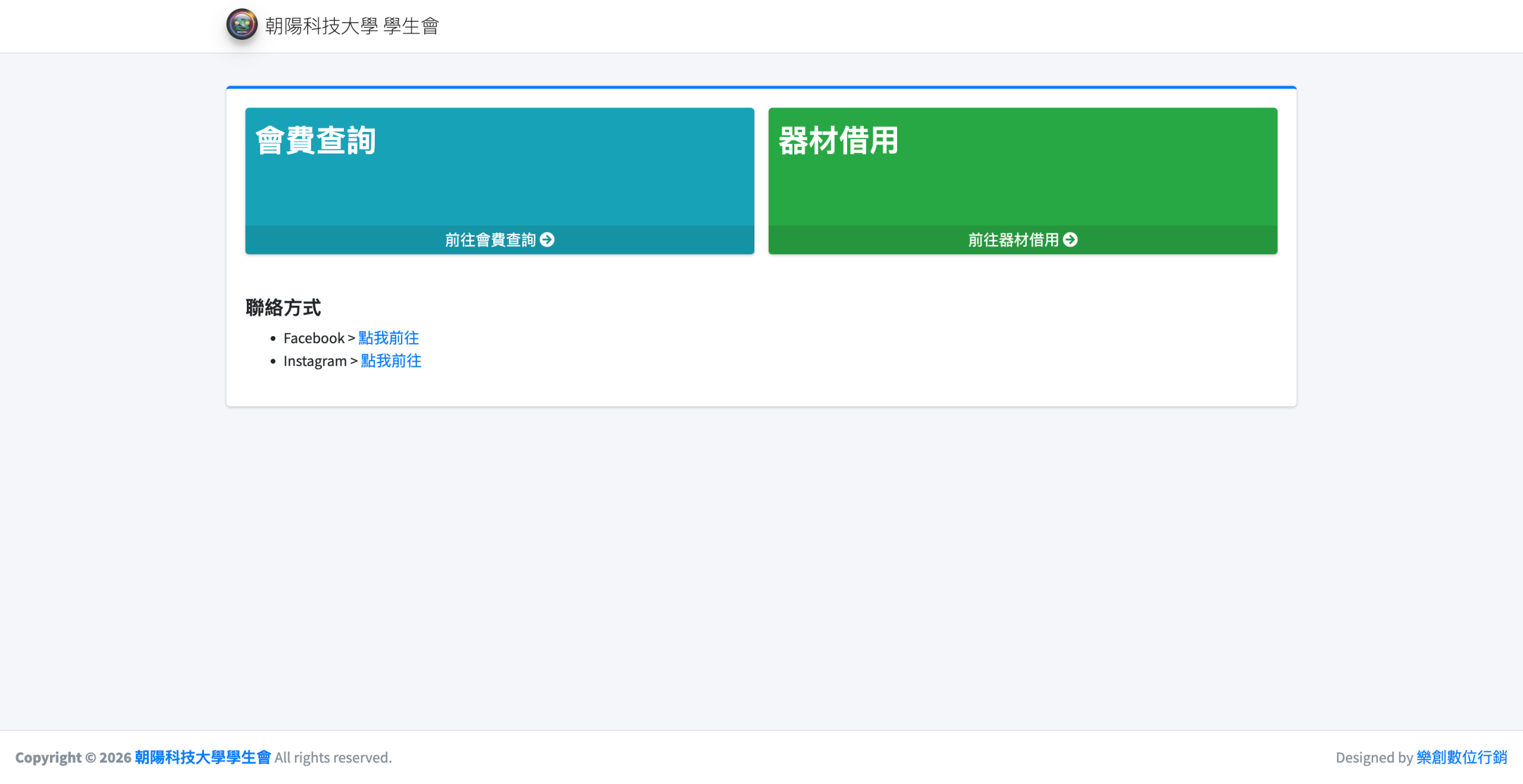Open the Facebook 點我前往 link
This screenshot has height=784, width=1523.
click(x=388, y=338)
